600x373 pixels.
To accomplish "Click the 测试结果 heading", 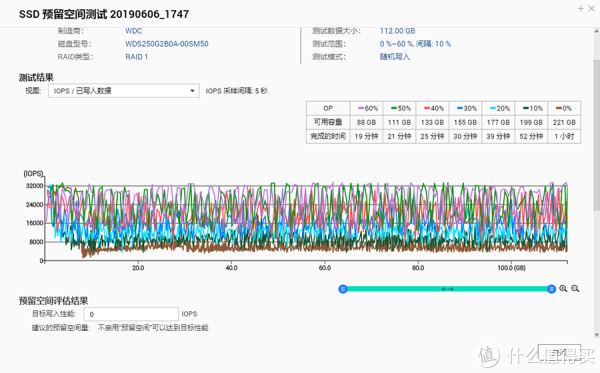I will (36, 78).
